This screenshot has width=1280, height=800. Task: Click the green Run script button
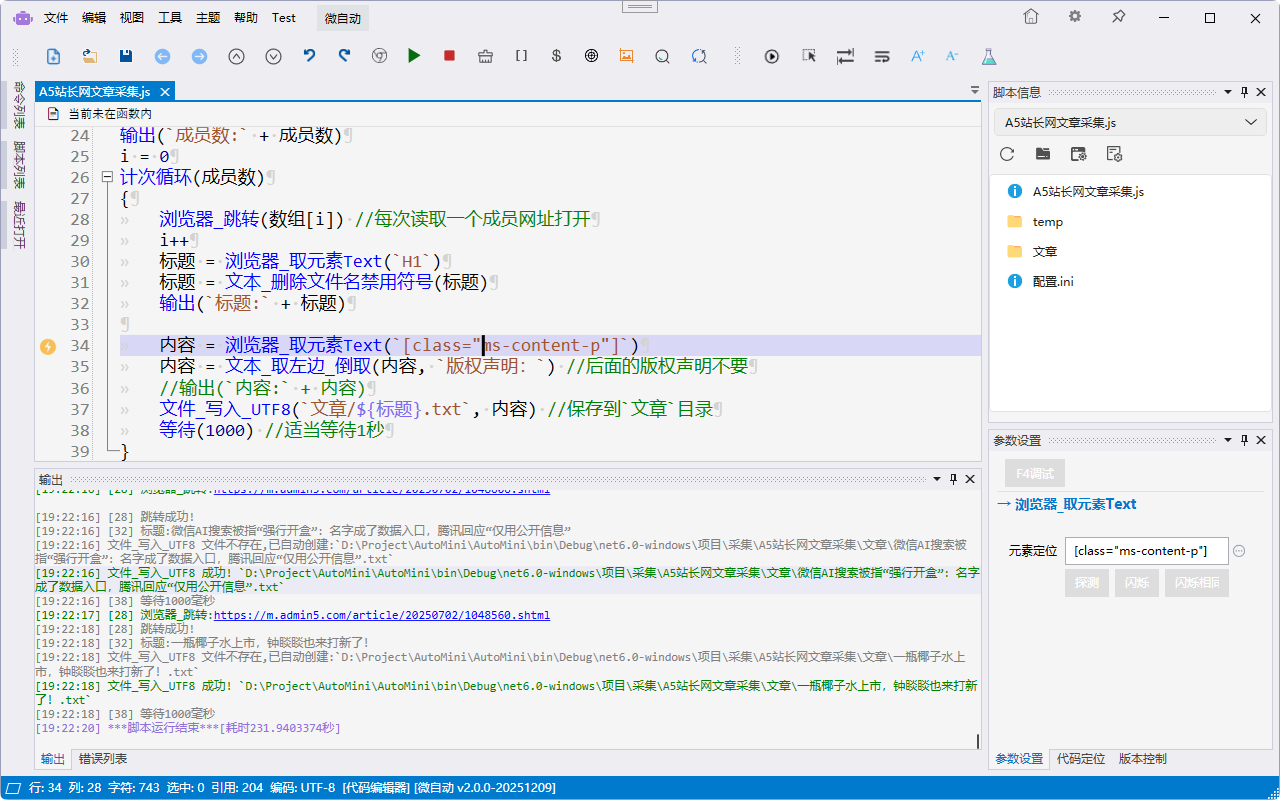[414, 56]
